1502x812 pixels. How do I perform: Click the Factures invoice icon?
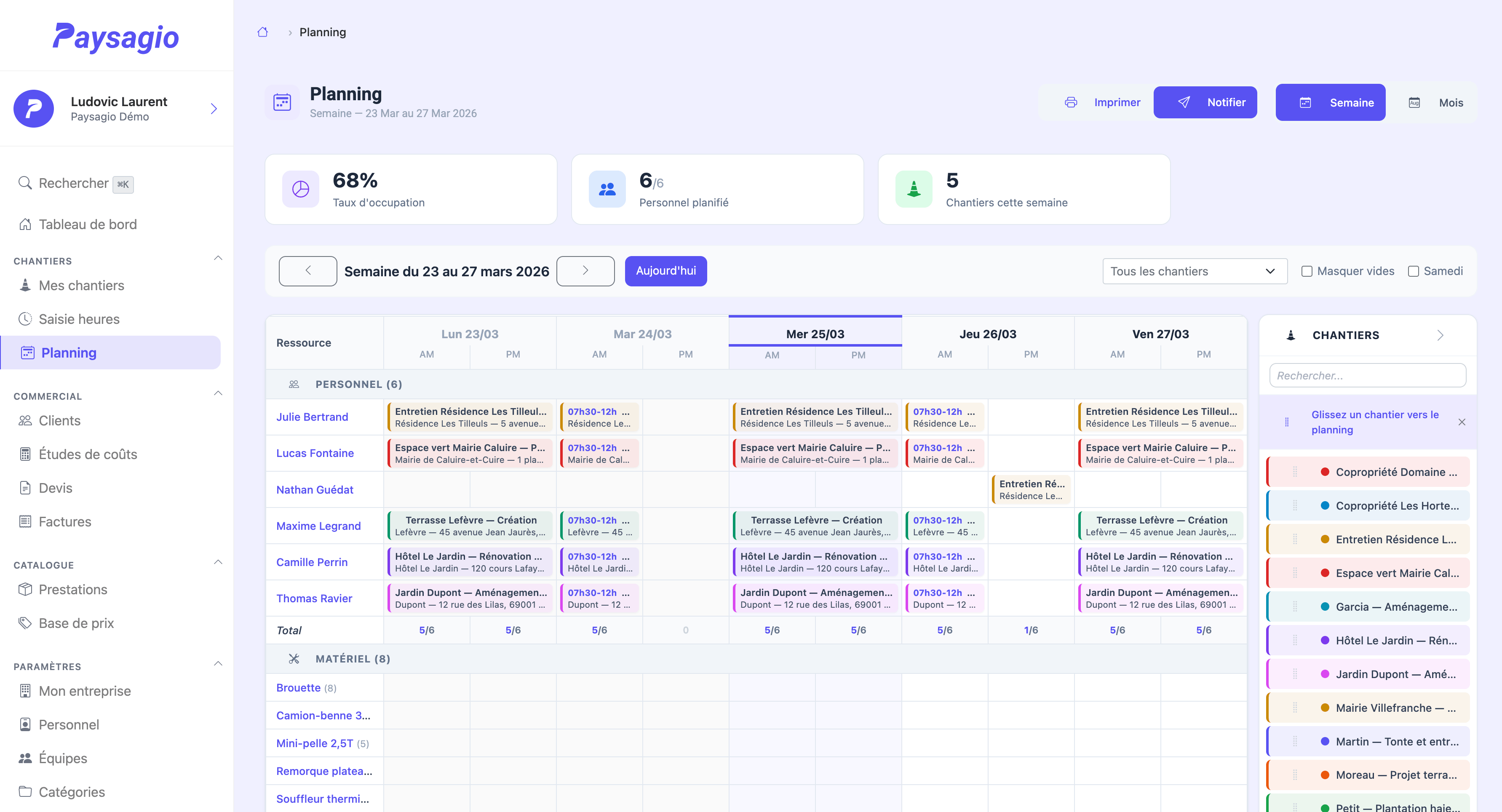[x=26, y=521]
